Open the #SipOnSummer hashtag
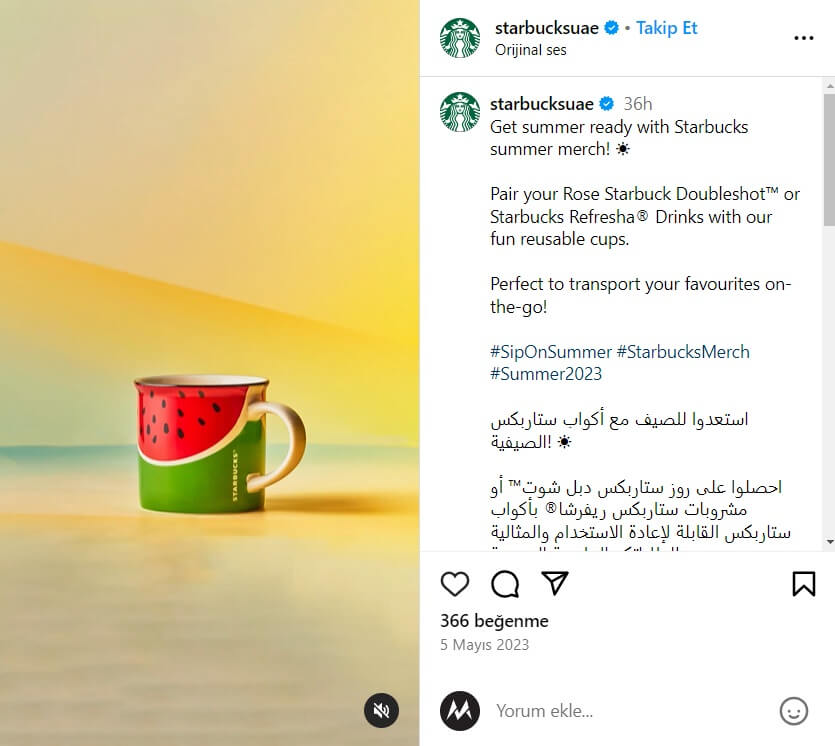This screenshot has height=746, width=835. 551,351
